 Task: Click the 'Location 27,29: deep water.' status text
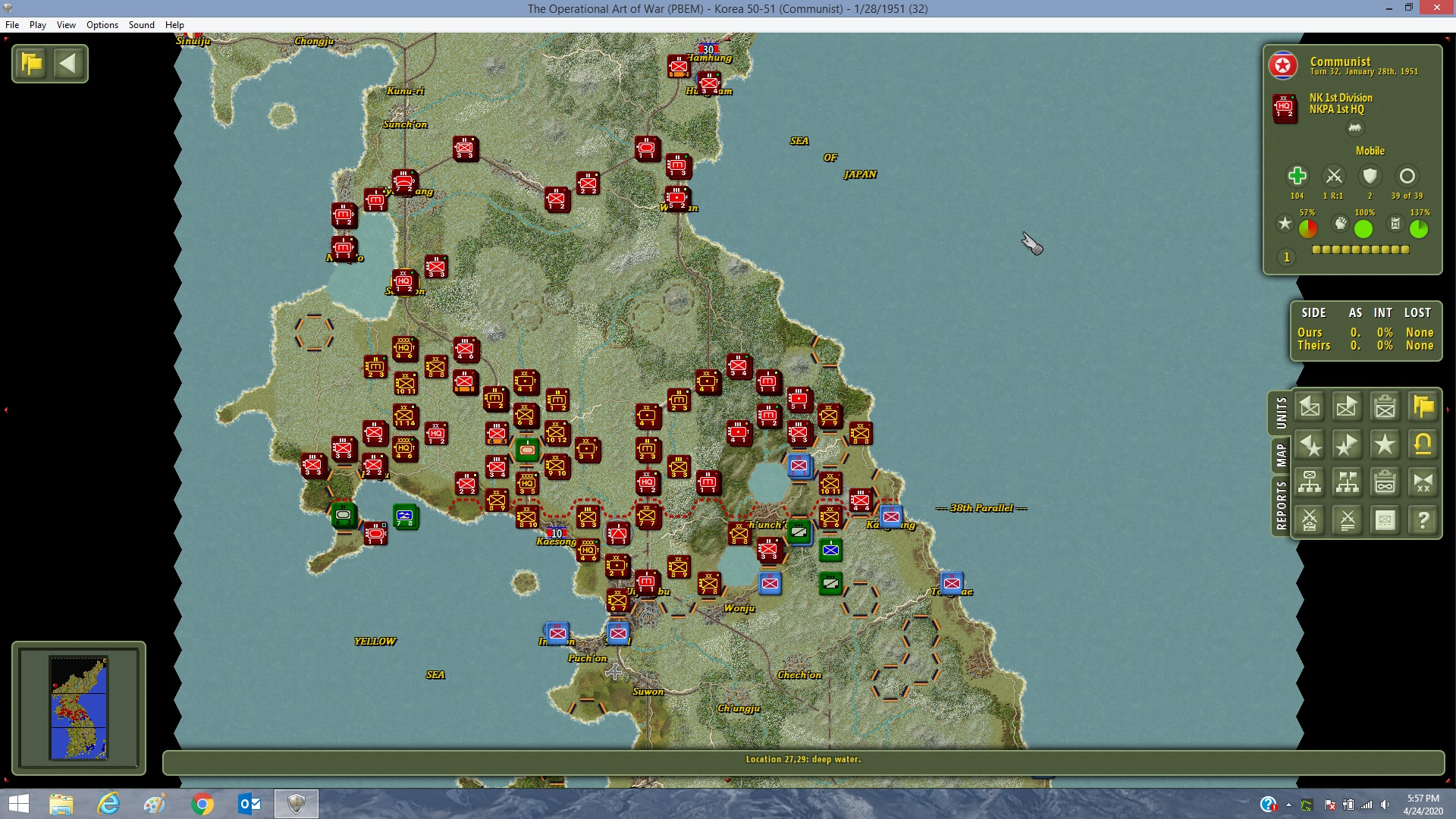[803, 759]
